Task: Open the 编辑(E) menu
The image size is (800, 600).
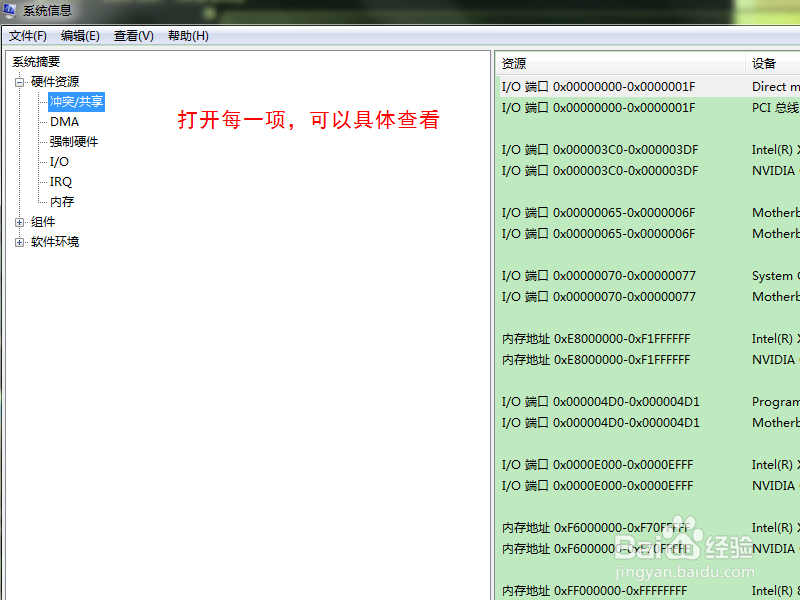Action: point(80,35)
